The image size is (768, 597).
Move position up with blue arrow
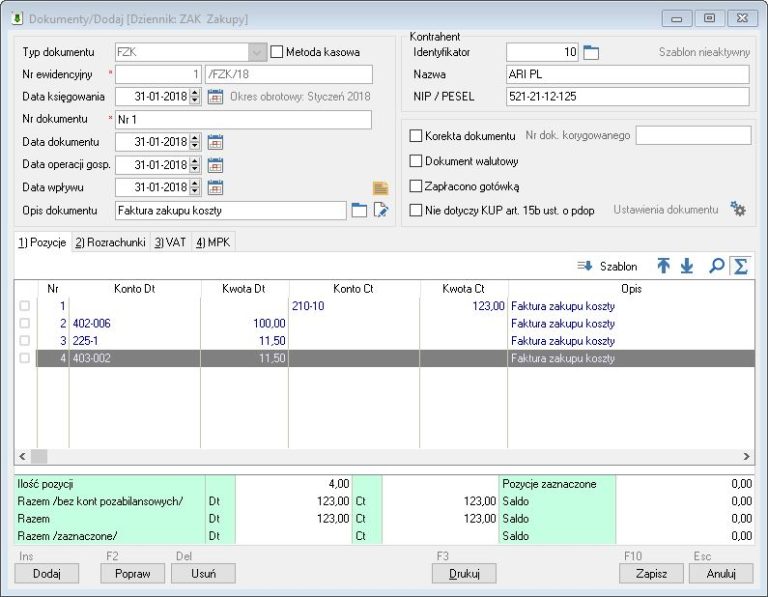(x=663, y=265)
